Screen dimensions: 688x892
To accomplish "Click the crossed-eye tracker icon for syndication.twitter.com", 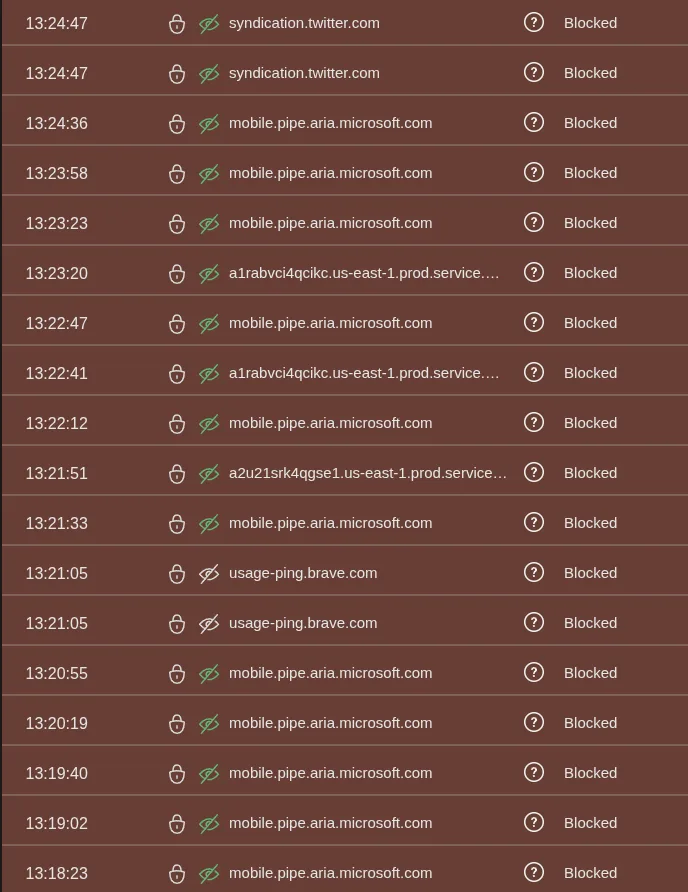I will tap(209, 23).
